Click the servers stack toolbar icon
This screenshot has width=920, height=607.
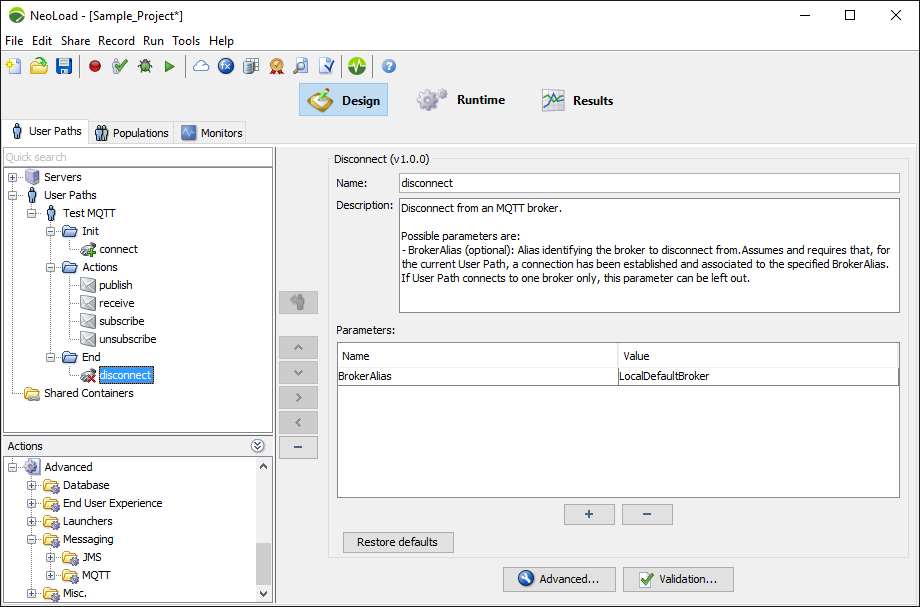tap(251, 66)
